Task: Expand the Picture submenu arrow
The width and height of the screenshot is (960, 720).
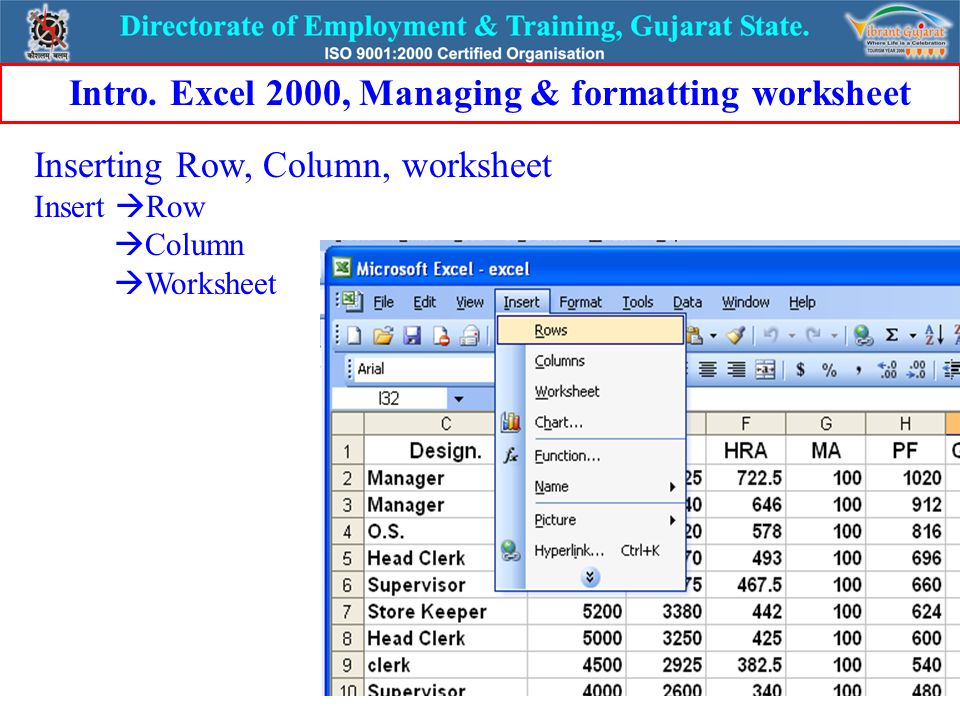Action: click(672, 520)
